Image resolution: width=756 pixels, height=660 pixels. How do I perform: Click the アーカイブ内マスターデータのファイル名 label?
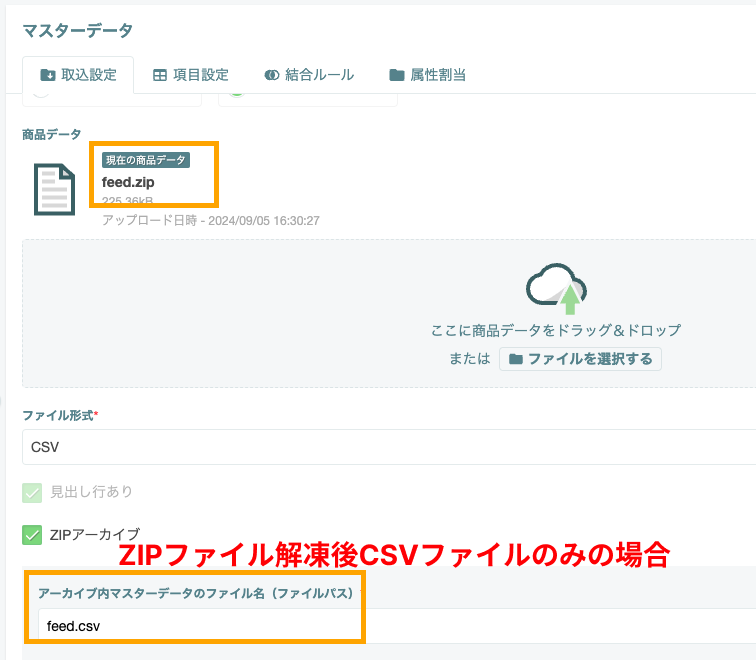pyautogui.click(x=195, y=593)
